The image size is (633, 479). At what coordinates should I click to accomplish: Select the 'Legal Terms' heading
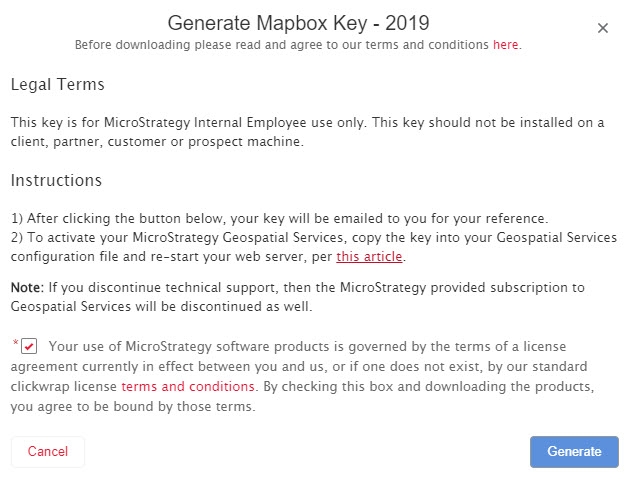58,85
